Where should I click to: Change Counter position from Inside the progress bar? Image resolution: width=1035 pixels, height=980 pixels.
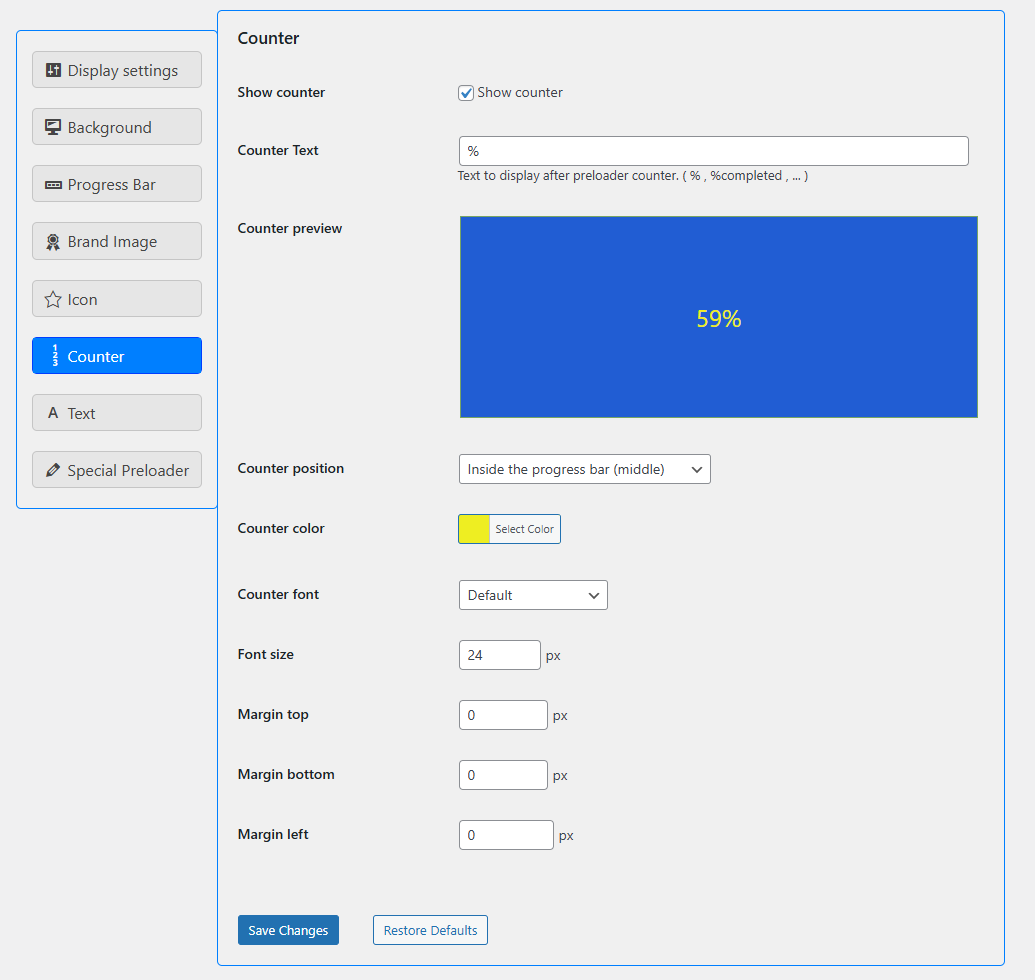584,468
